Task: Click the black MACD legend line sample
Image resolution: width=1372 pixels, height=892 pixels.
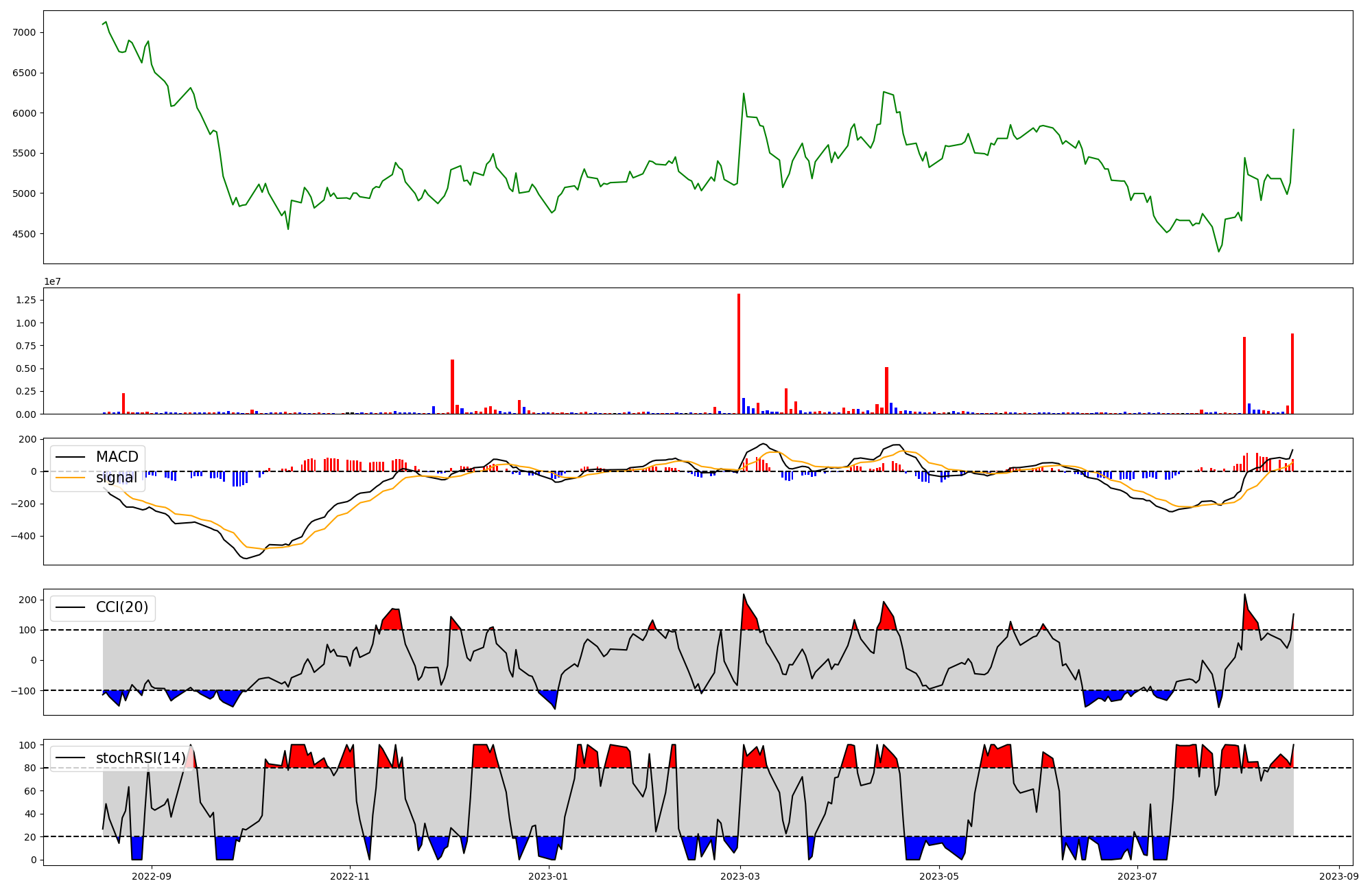Action: [x=71, y=457]
